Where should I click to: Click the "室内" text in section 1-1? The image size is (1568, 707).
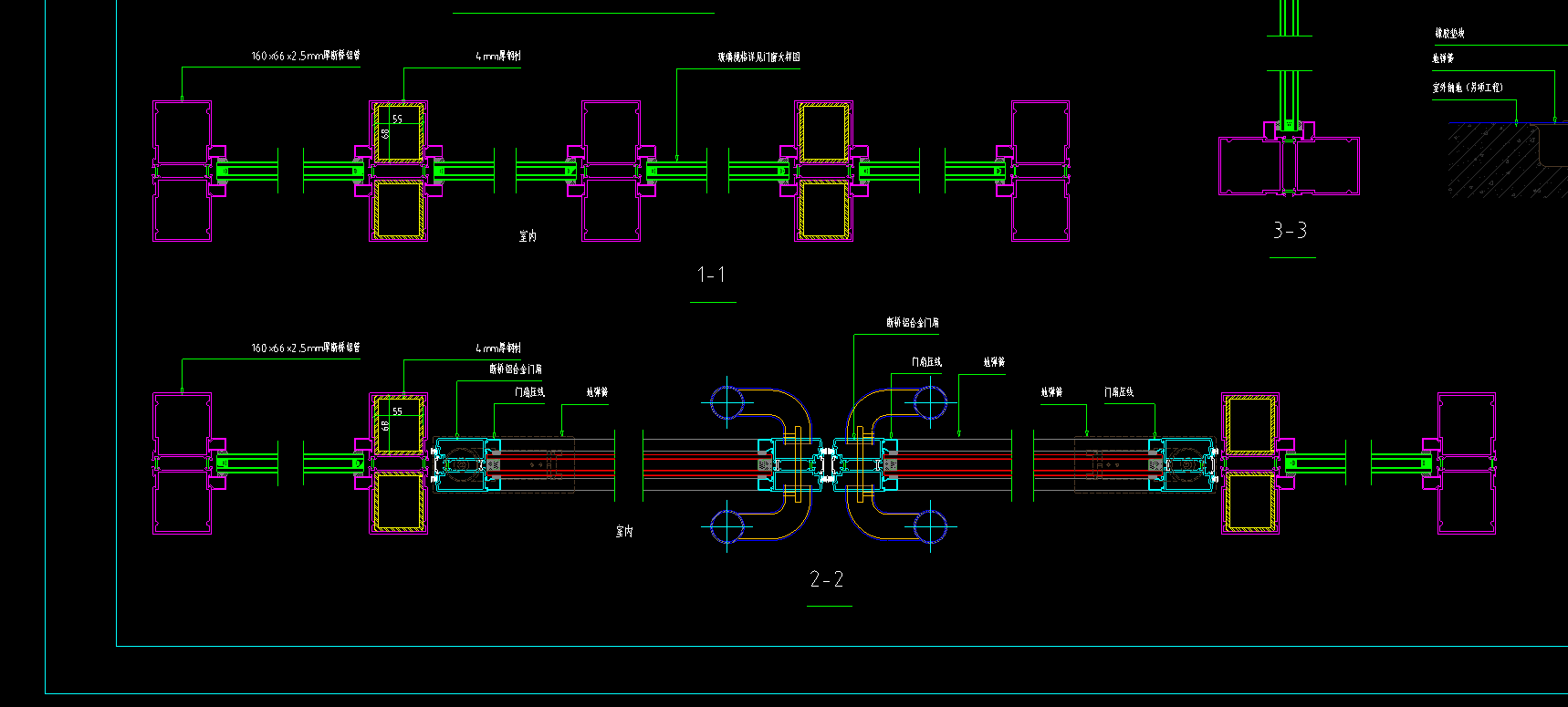click(x=528, y=235)
